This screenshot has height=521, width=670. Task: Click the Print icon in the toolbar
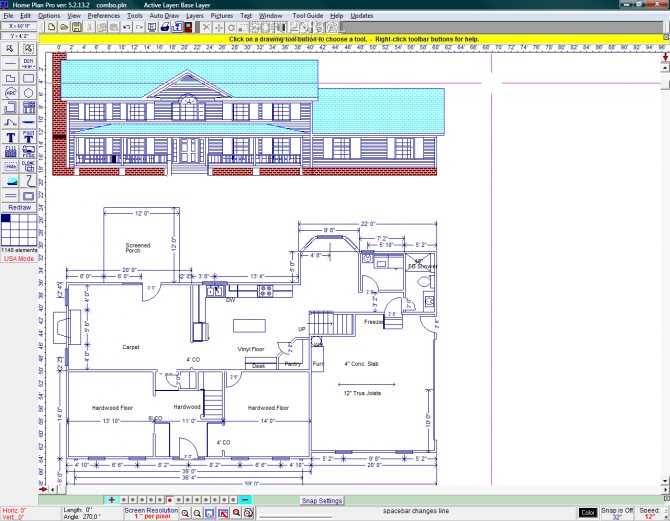point(165,27)
